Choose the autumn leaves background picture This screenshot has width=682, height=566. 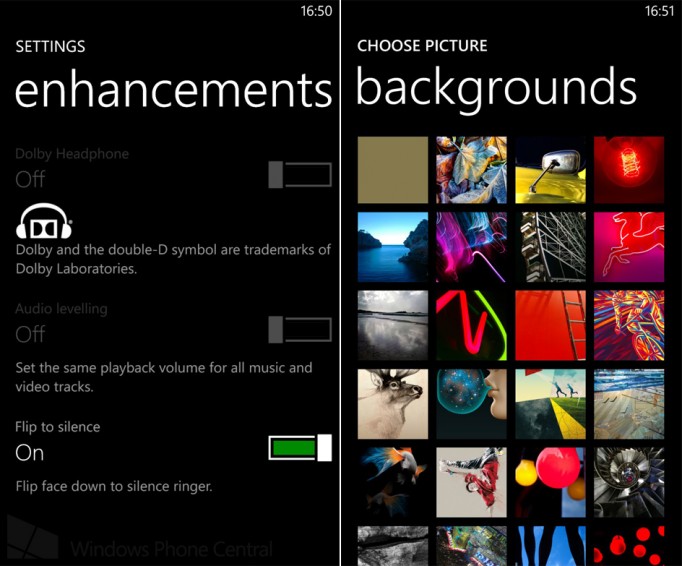tap(471, 170)
